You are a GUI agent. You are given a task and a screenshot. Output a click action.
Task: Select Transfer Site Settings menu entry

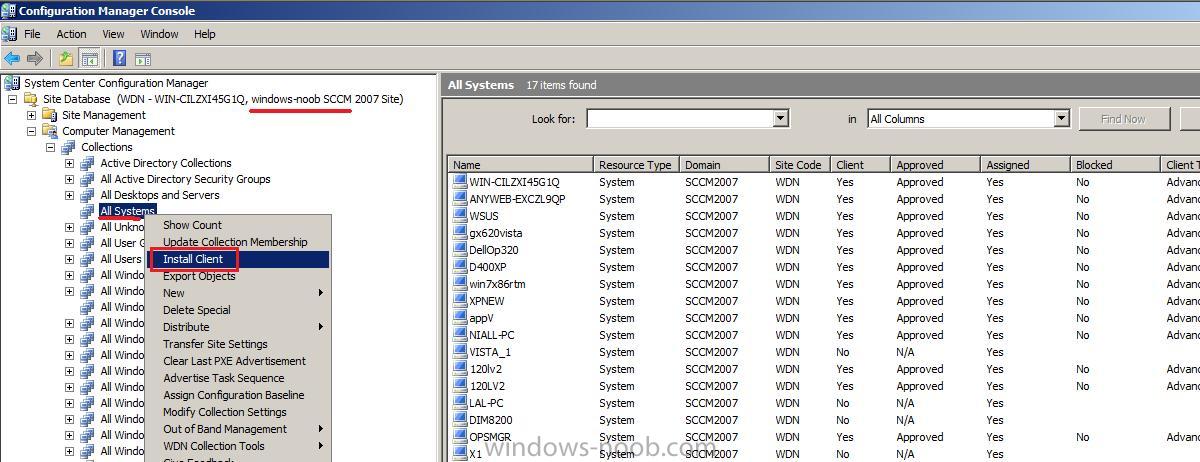(239, 344)
